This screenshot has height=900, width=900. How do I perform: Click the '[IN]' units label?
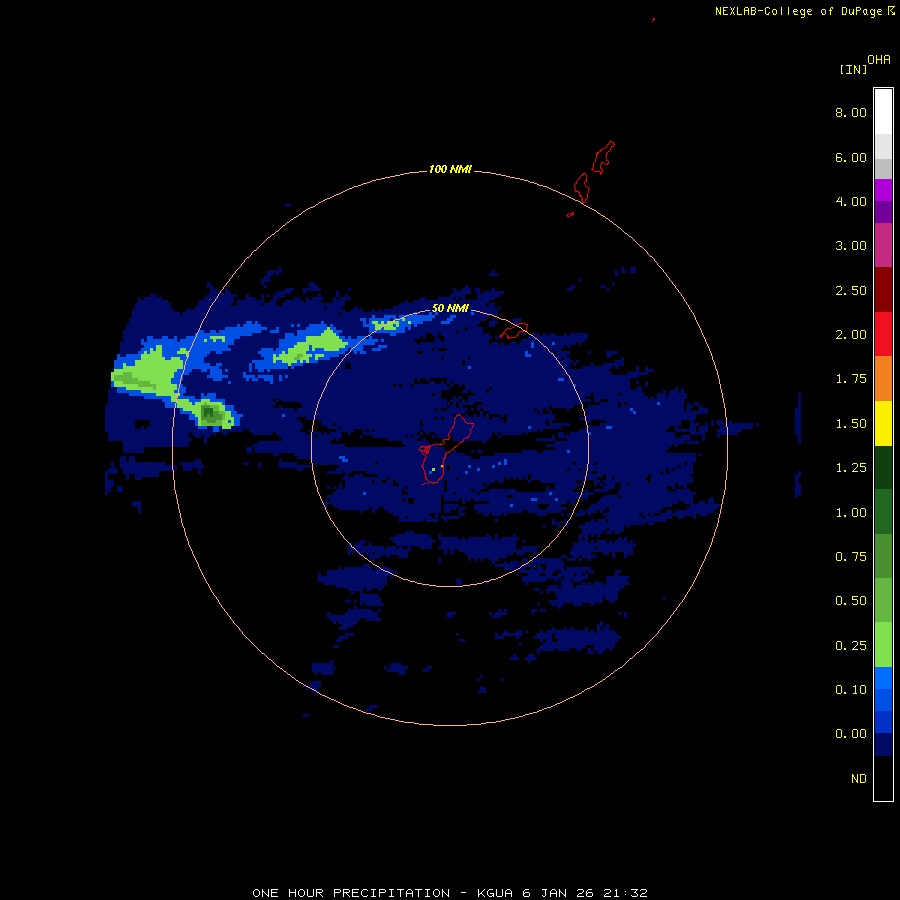(x=853, y=69)
